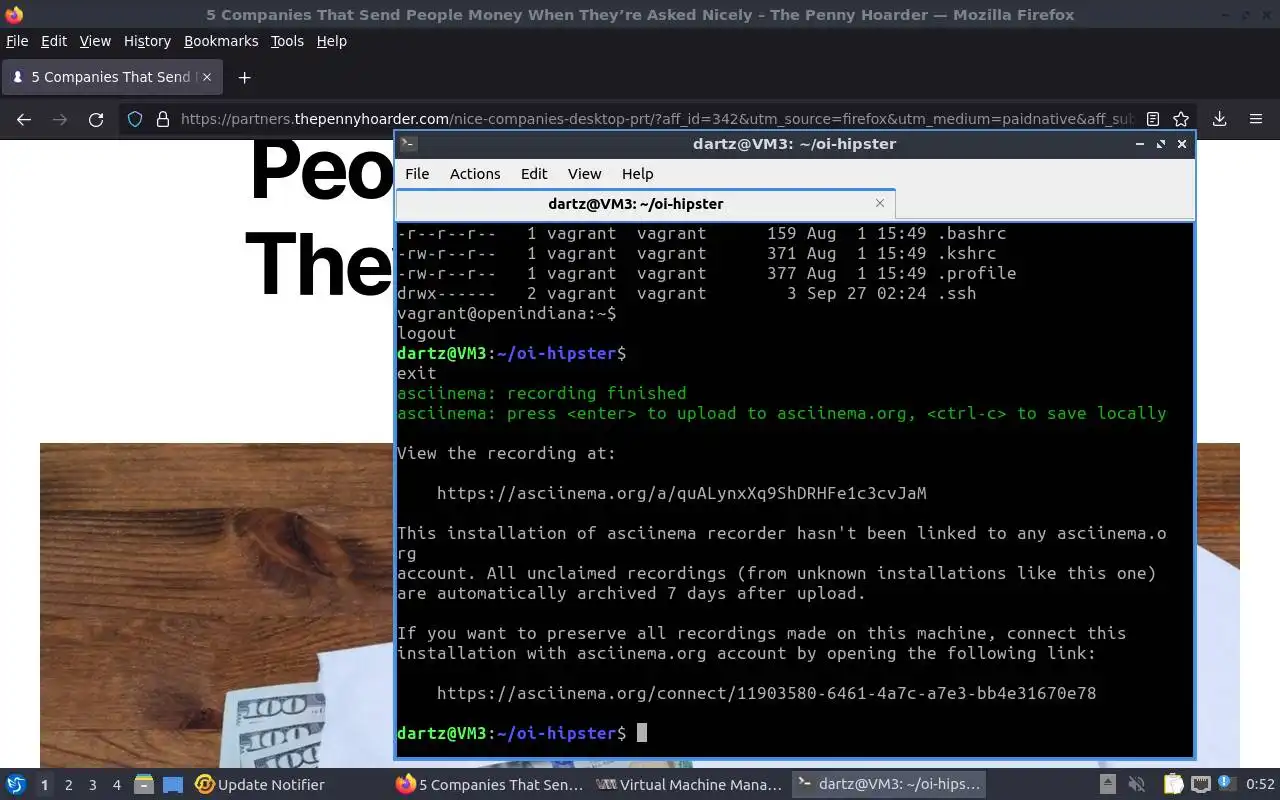Click the Firefox forward arrow button
Viewport: 1280px width, 800px height.
[x=60, y=119]
